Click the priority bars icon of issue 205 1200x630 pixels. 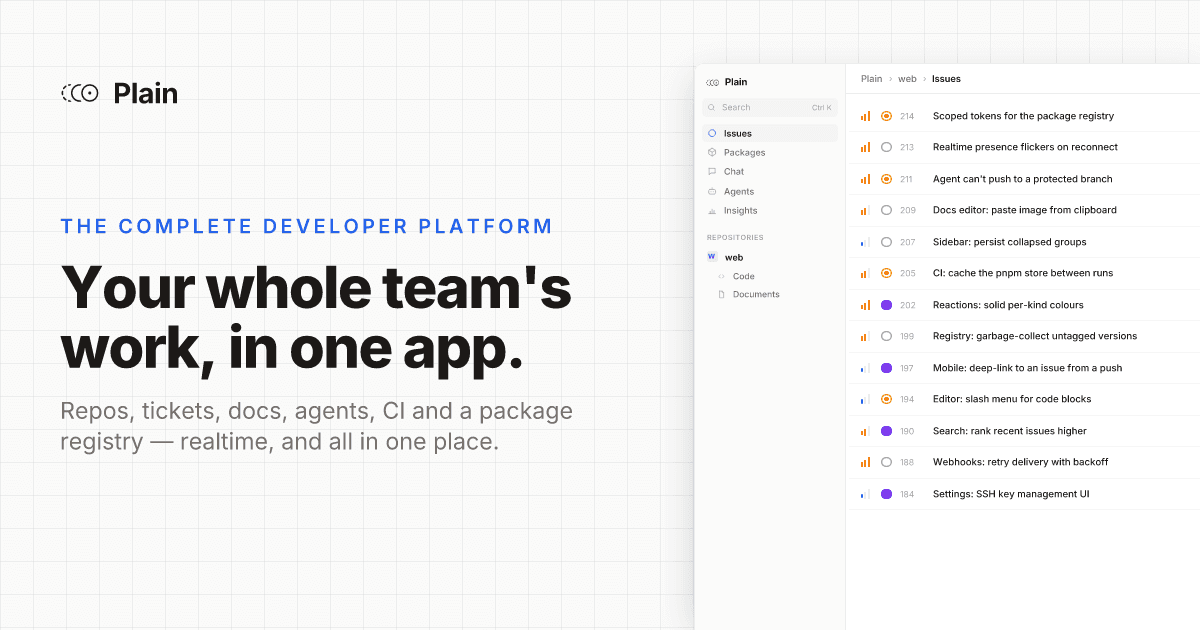click(x=865, y=273)
